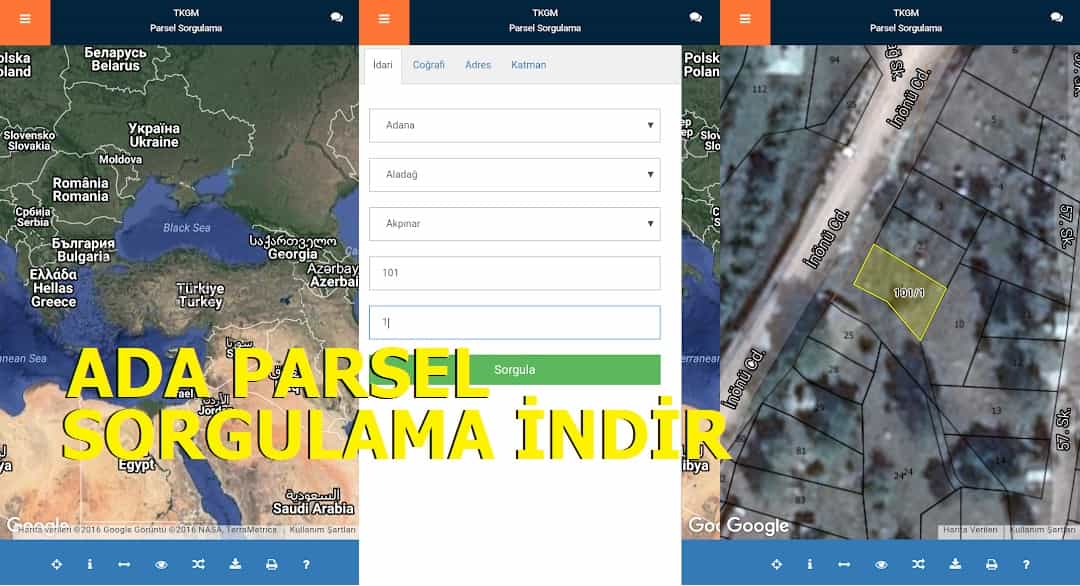Toggle the eye visibility icon
This screenshot has height=586, width=1080.
161,564
